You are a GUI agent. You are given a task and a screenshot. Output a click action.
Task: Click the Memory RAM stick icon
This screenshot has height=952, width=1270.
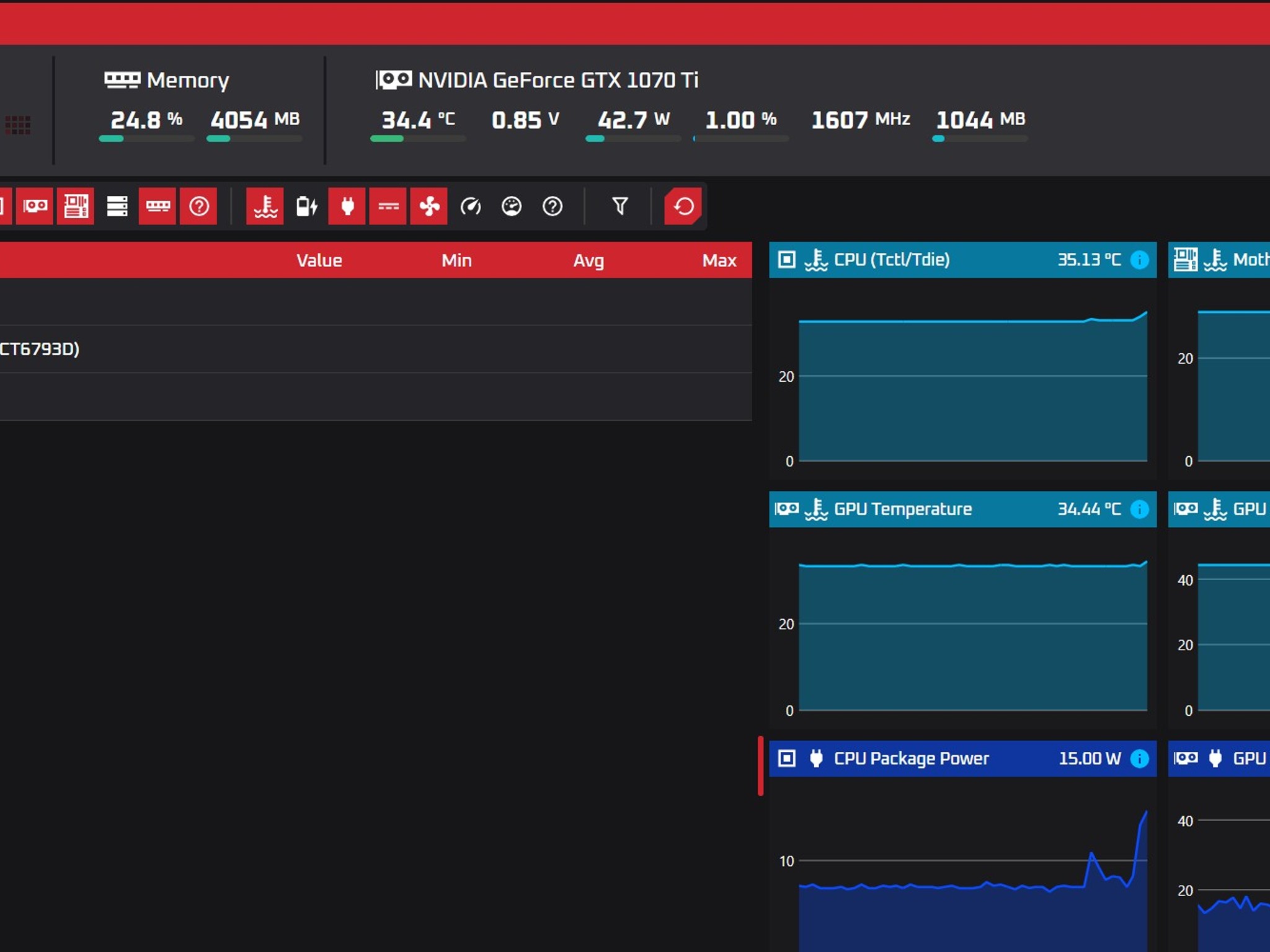coord(122,80)
